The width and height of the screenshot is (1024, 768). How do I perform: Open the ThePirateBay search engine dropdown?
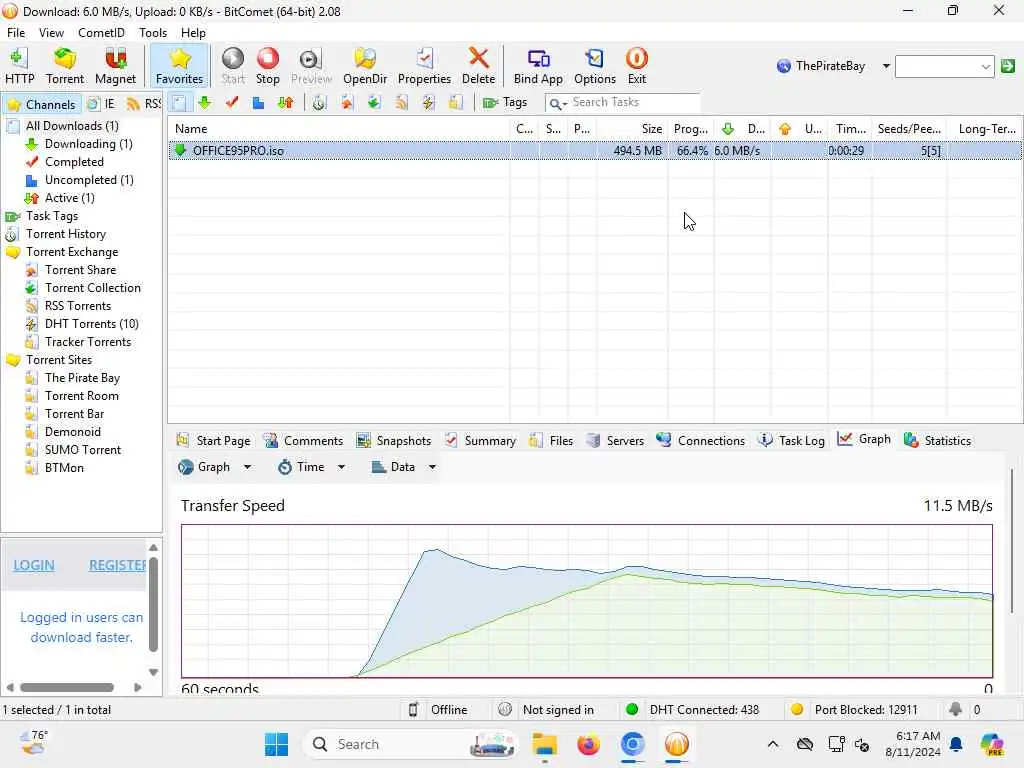[886, 66]
